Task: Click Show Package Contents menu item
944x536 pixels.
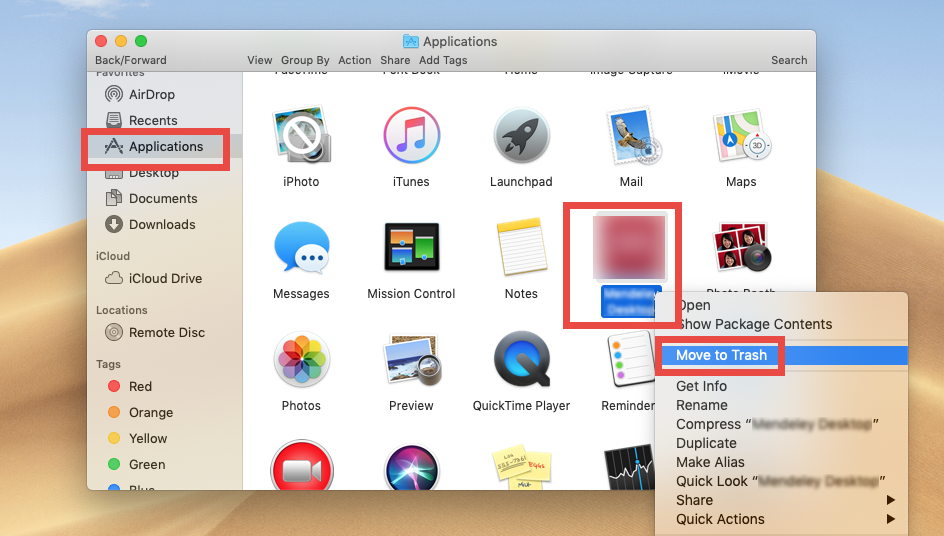Action: point(754,324)
